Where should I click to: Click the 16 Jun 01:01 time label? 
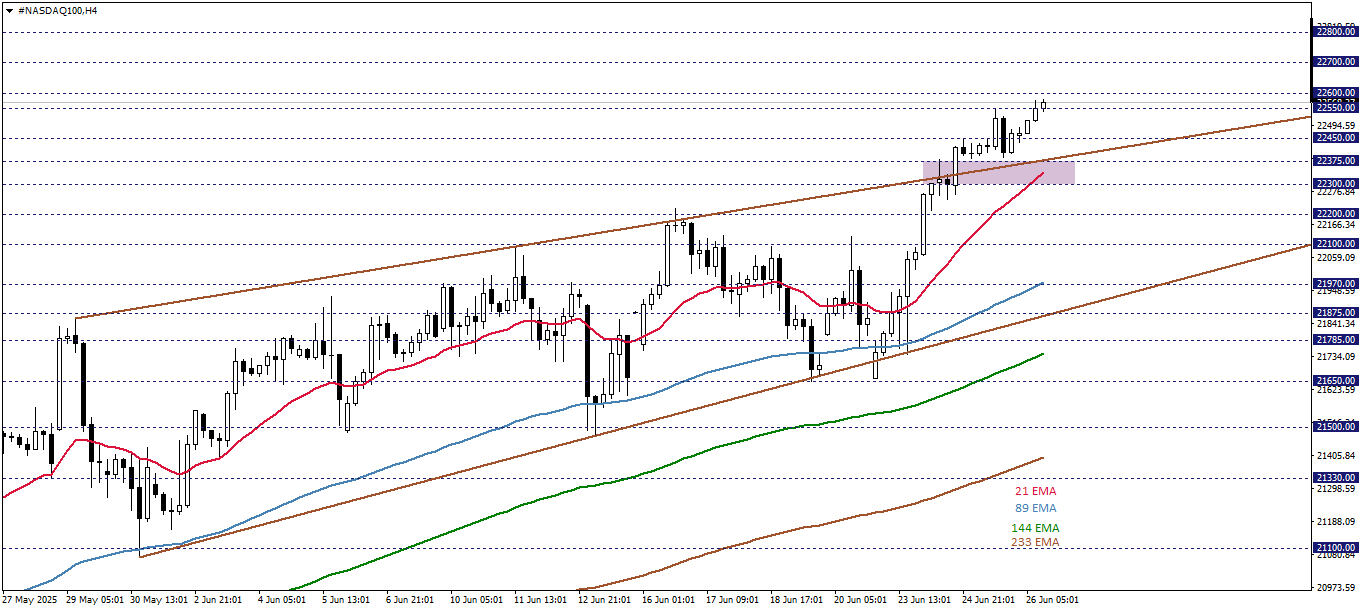(x=671, y=600)
